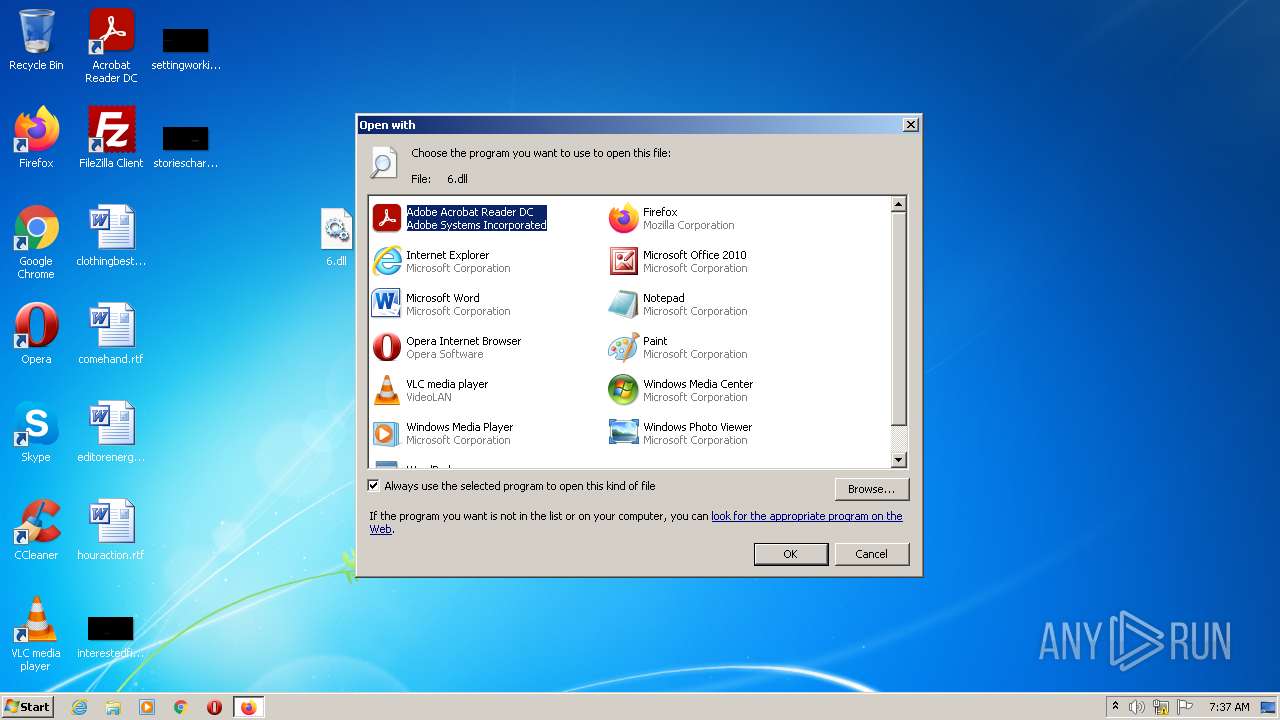Click the file name text '6.dll' in dialog
This screenshot has height=720, width=1280.
tap(457, 179)
